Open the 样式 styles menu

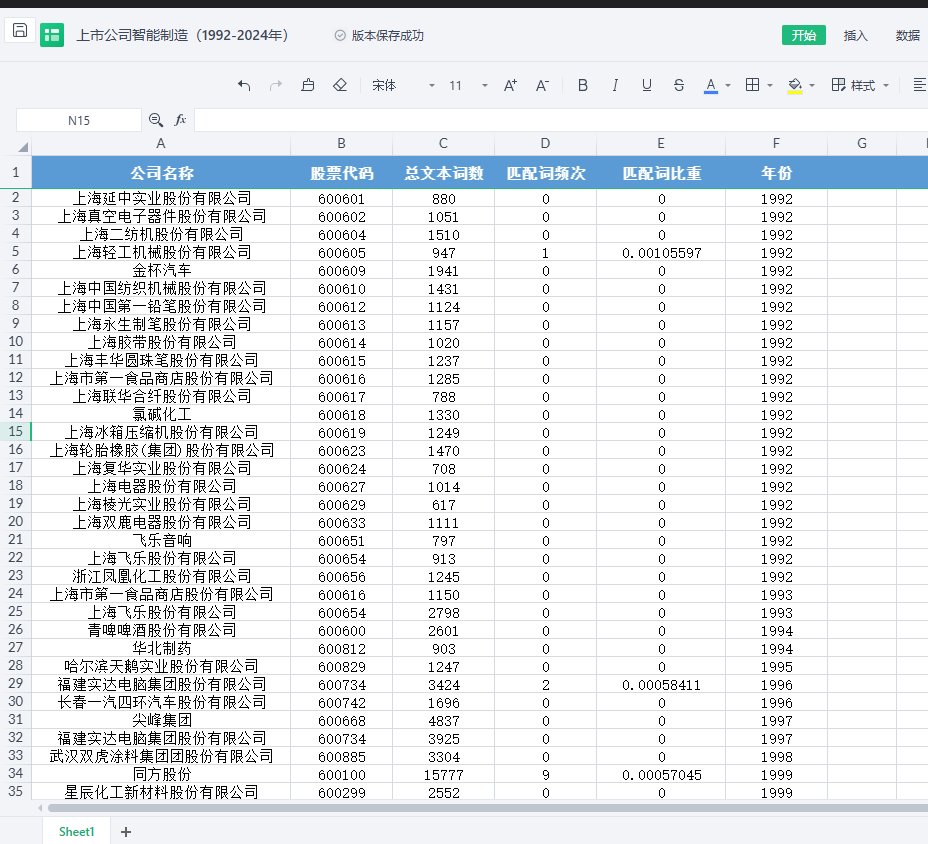(x=859, y=86)
